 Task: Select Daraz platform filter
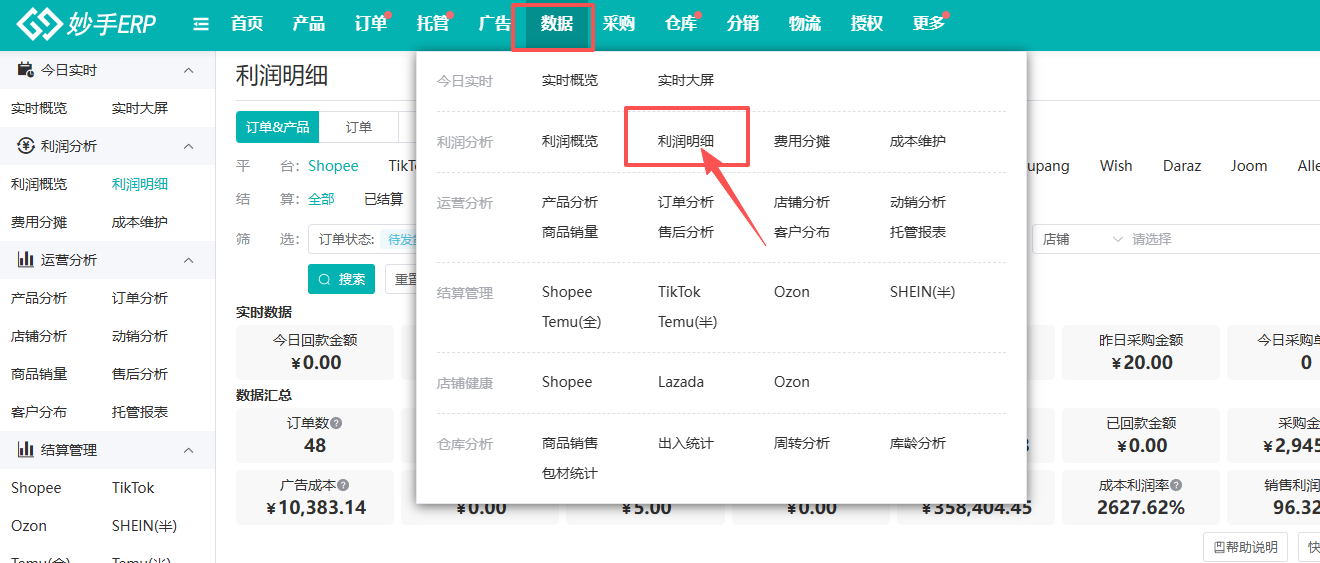click(1182, 166)
